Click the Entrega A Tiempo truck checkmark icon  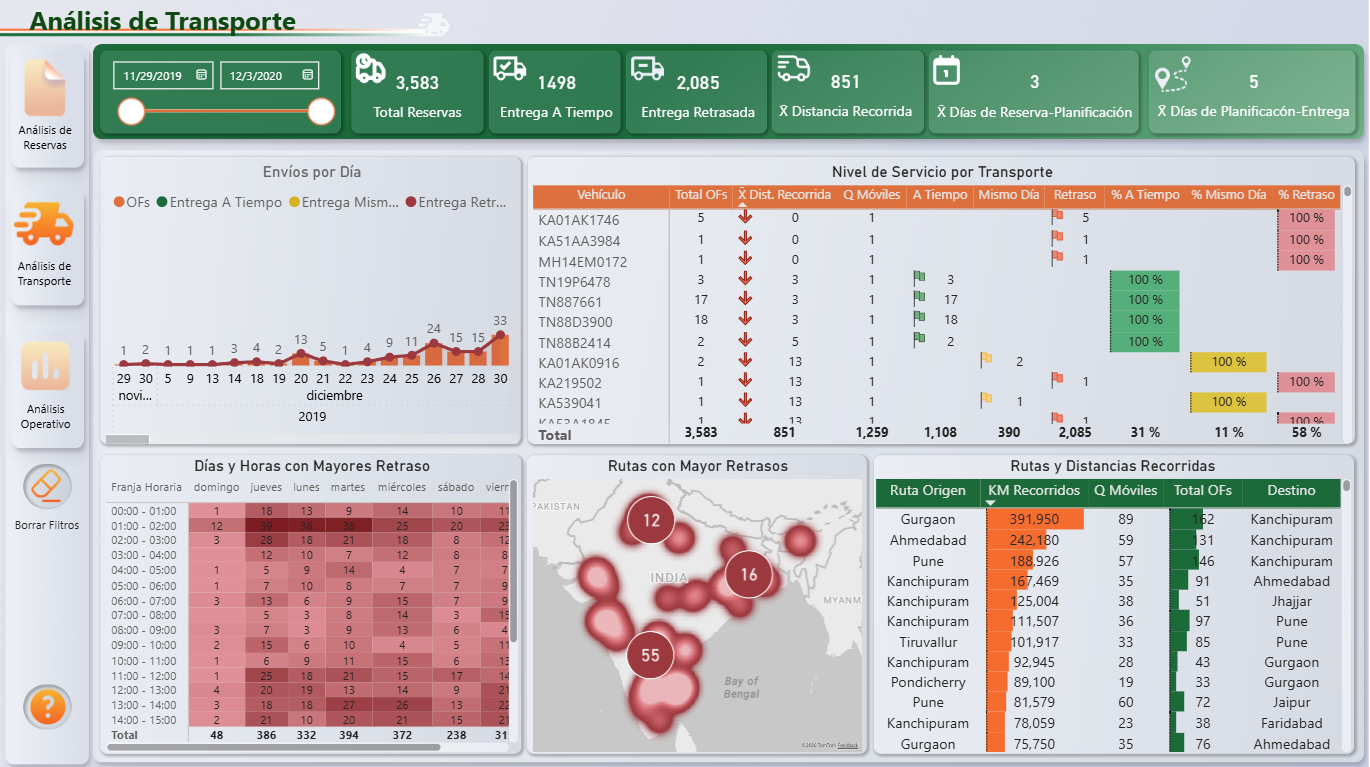[x=510, y=69]
